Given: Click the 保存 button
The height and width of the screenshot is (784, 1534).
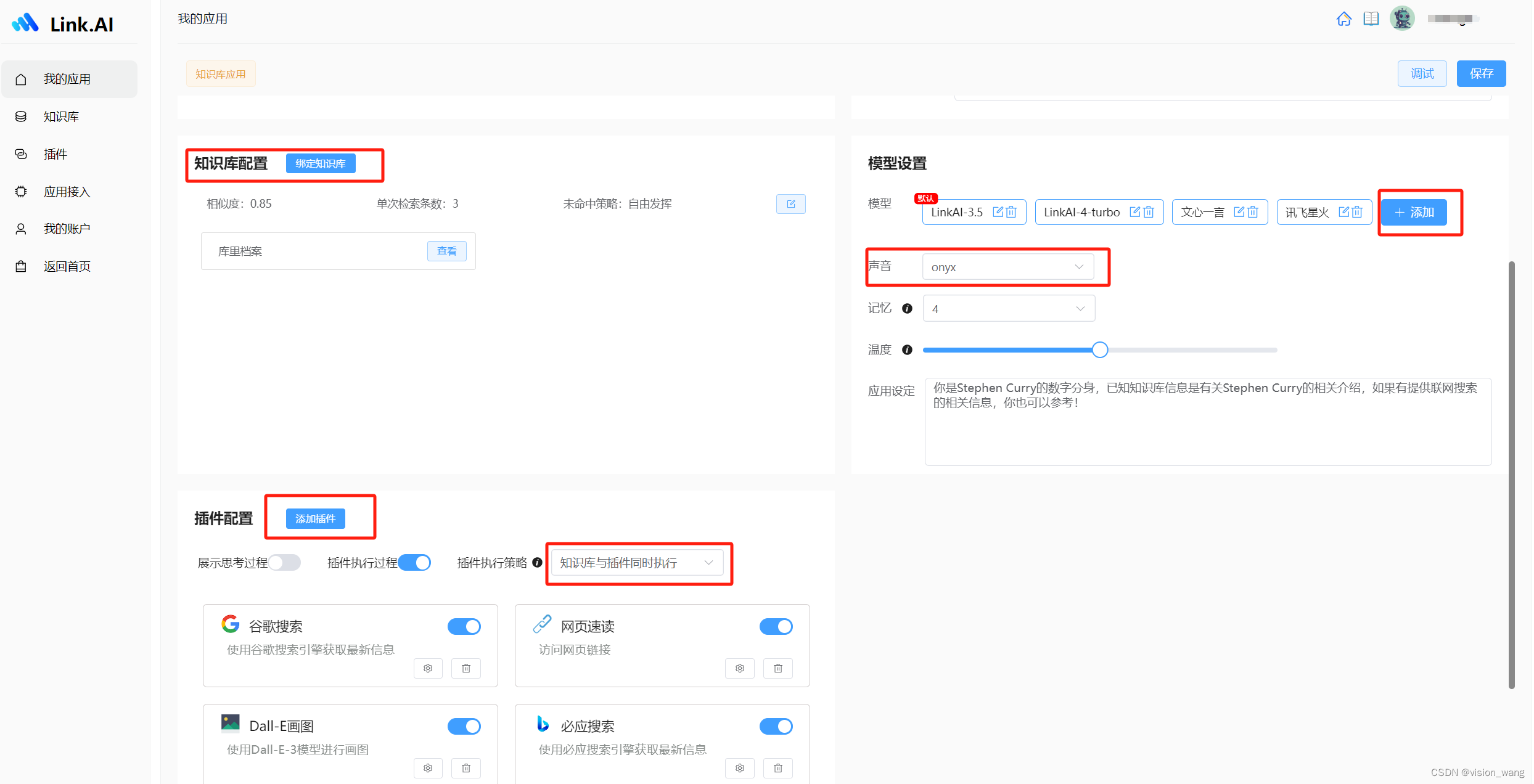Looking at the screenshot, I should [1480, 74].
